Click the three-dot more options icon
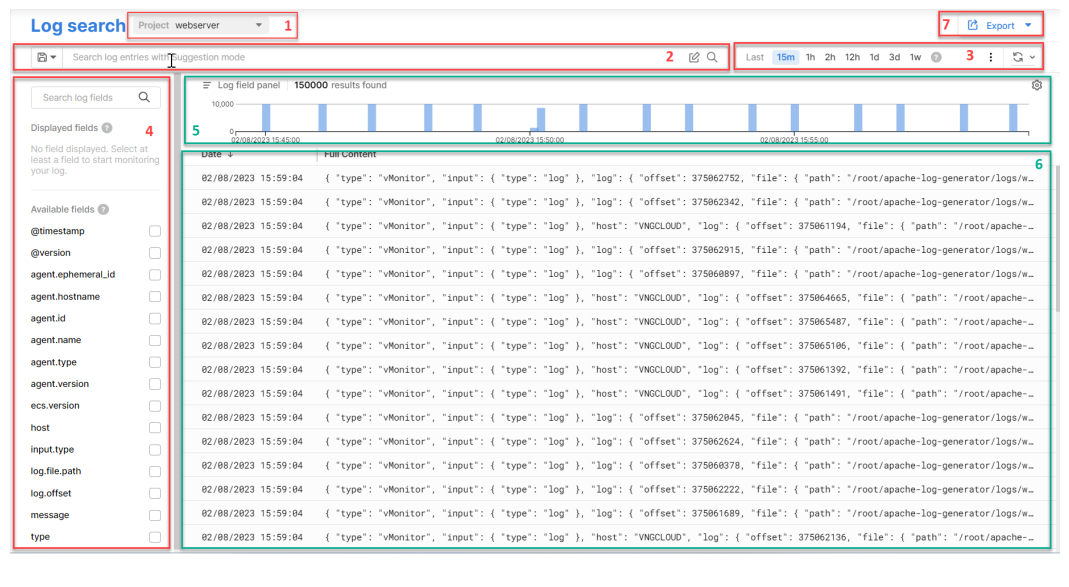 tap(990, 58)
